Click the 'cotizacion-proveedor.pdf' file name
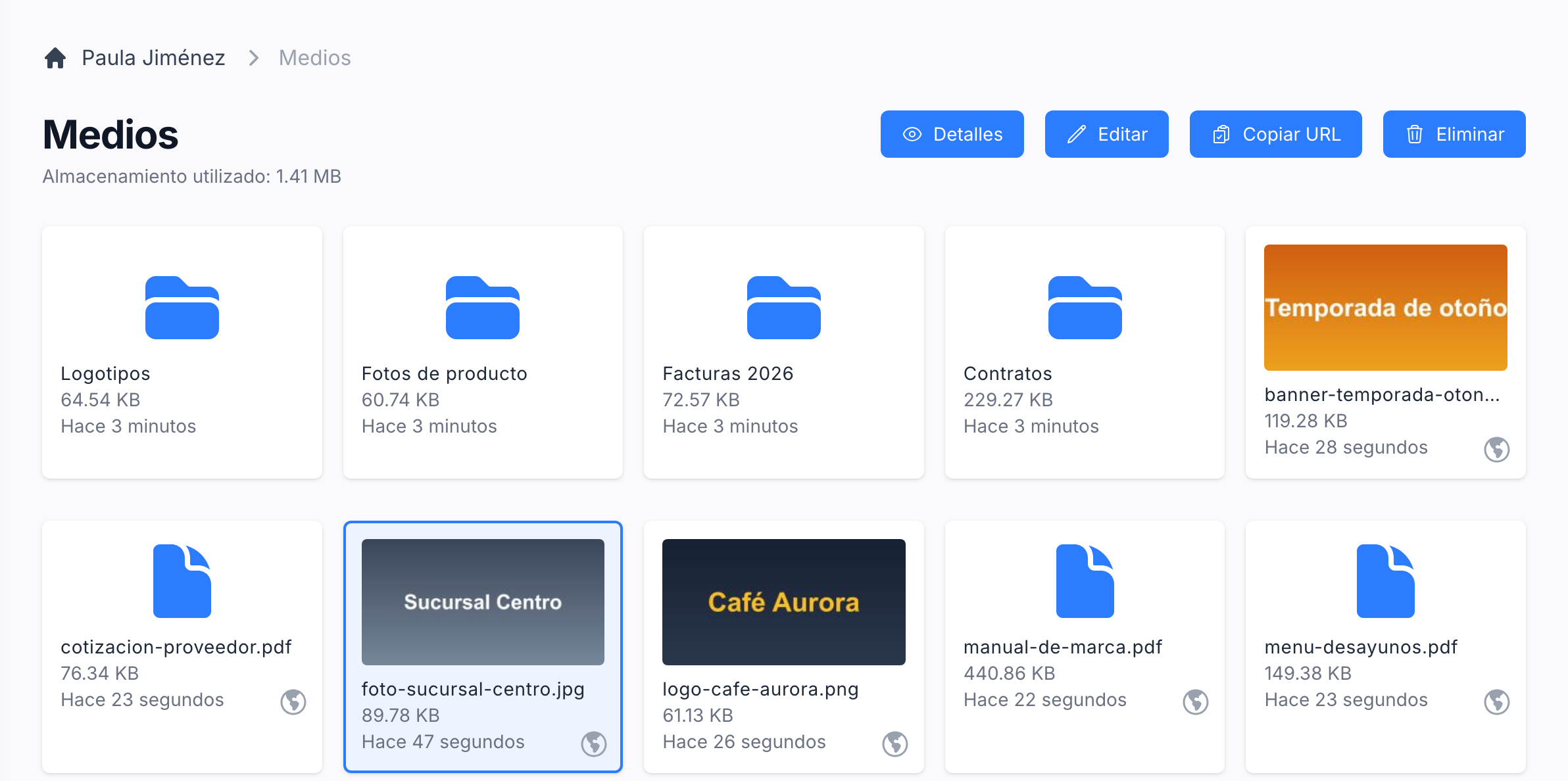1568x781 pixels. 176,647
